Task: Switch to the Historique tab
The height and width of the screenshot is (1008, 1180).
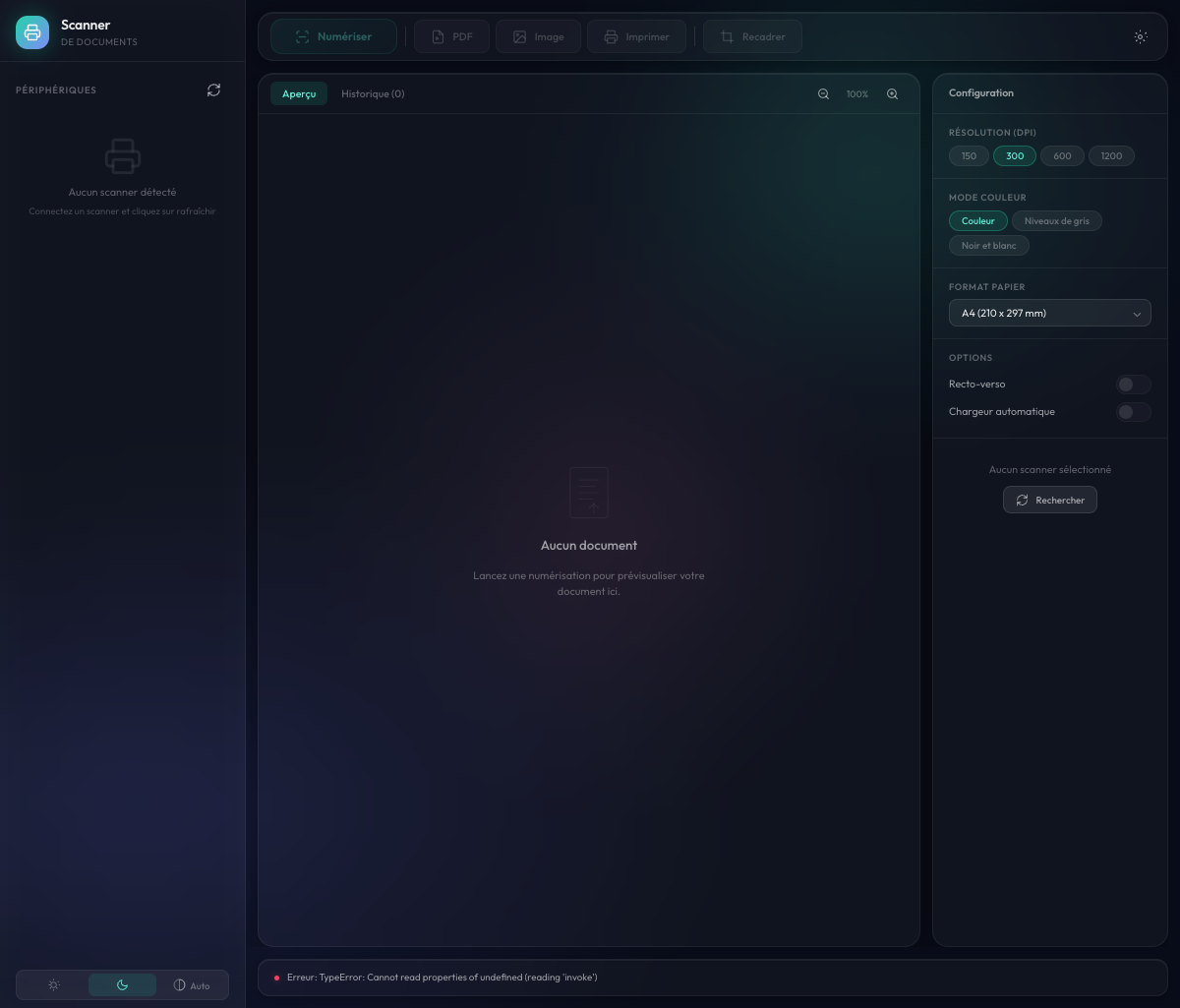Action: pos(373,93)
